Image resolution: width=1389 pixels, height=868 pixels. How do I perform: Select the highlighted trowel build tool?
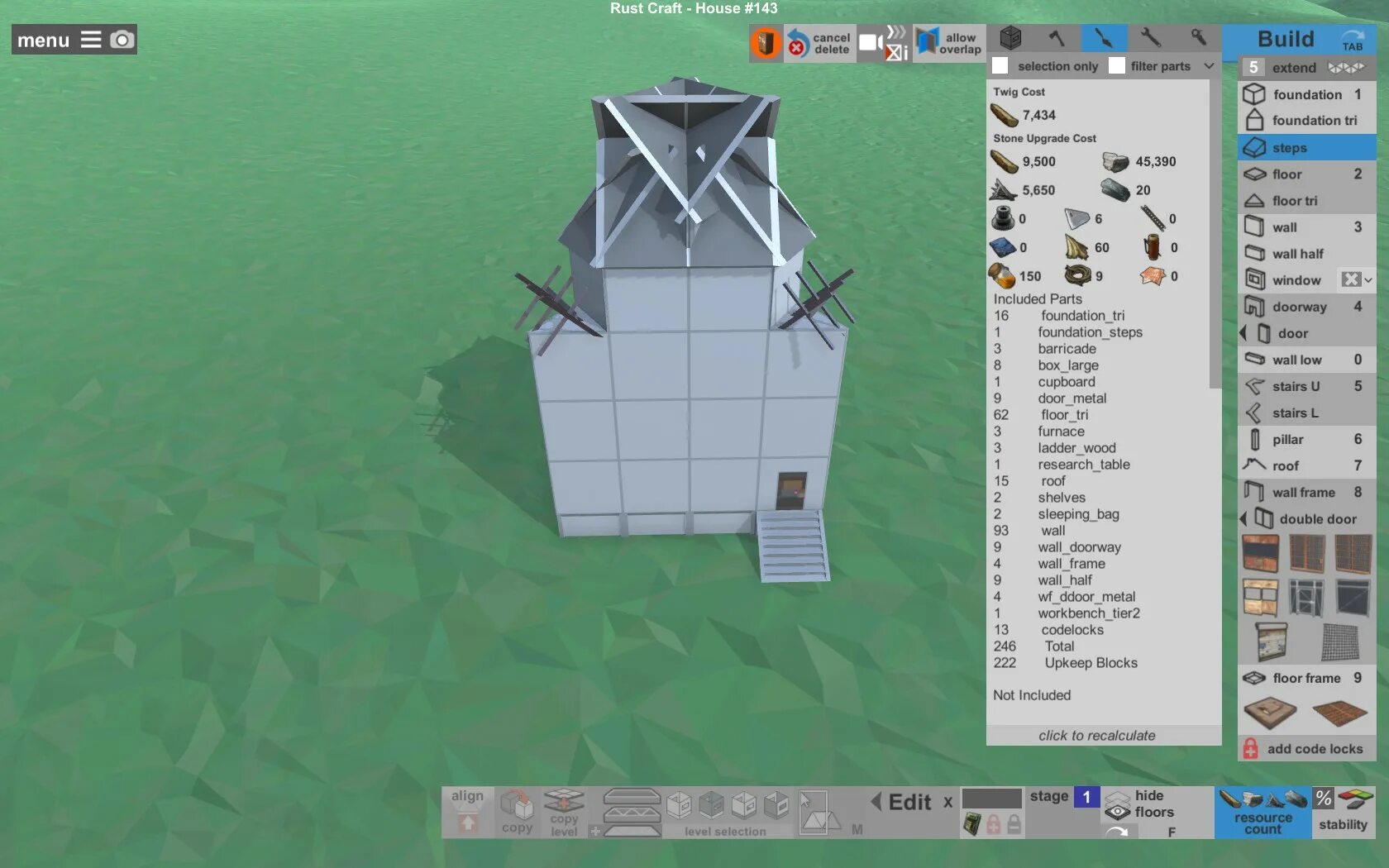pos(1104,38)
